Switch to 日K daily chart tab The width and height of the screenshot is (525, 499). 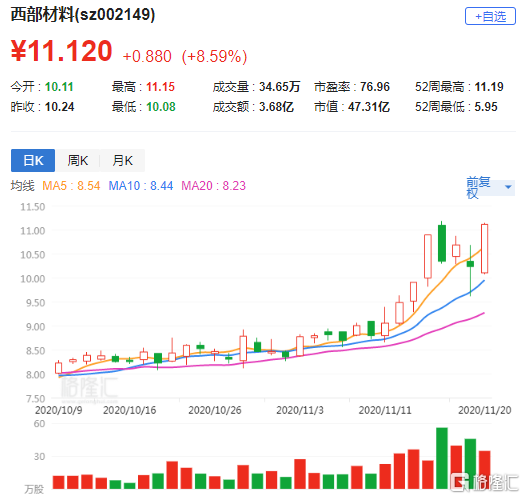point(33,160)
